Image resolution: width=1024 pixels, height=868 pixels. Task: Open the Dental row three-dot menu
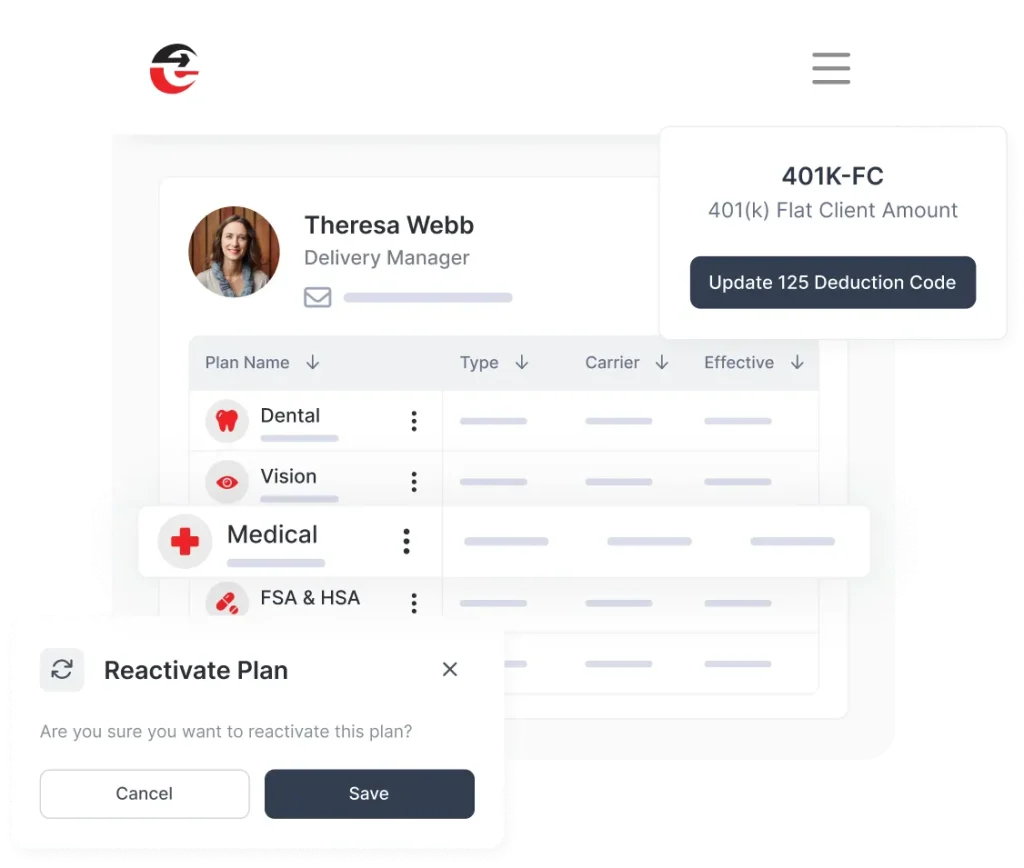(x=414, y=421)
